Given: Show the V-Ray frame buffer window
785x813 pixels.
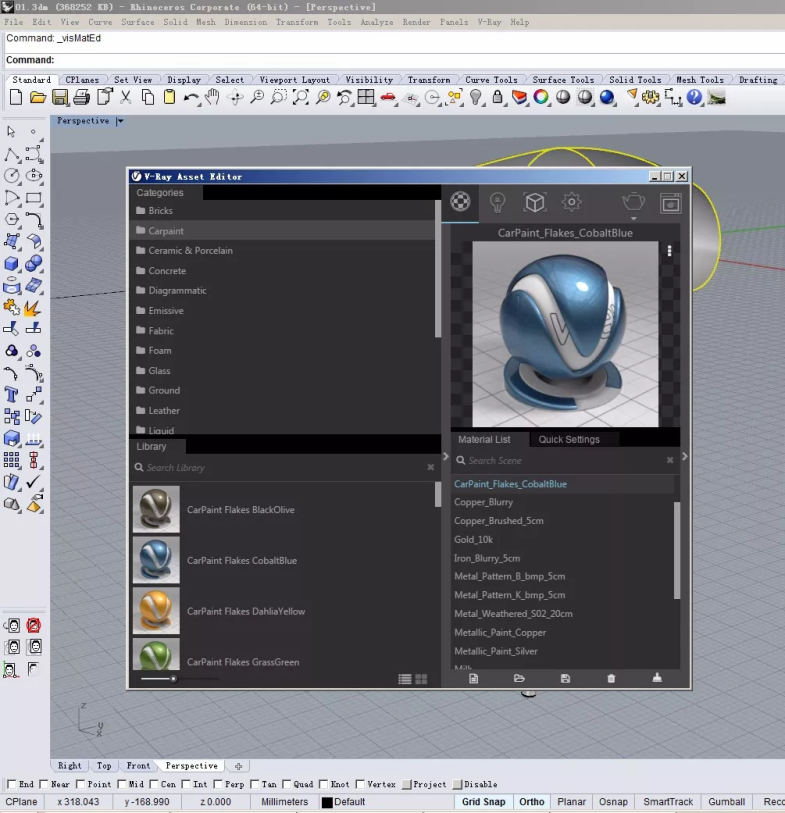Looking at the screenshot, I should pos(670,203).
